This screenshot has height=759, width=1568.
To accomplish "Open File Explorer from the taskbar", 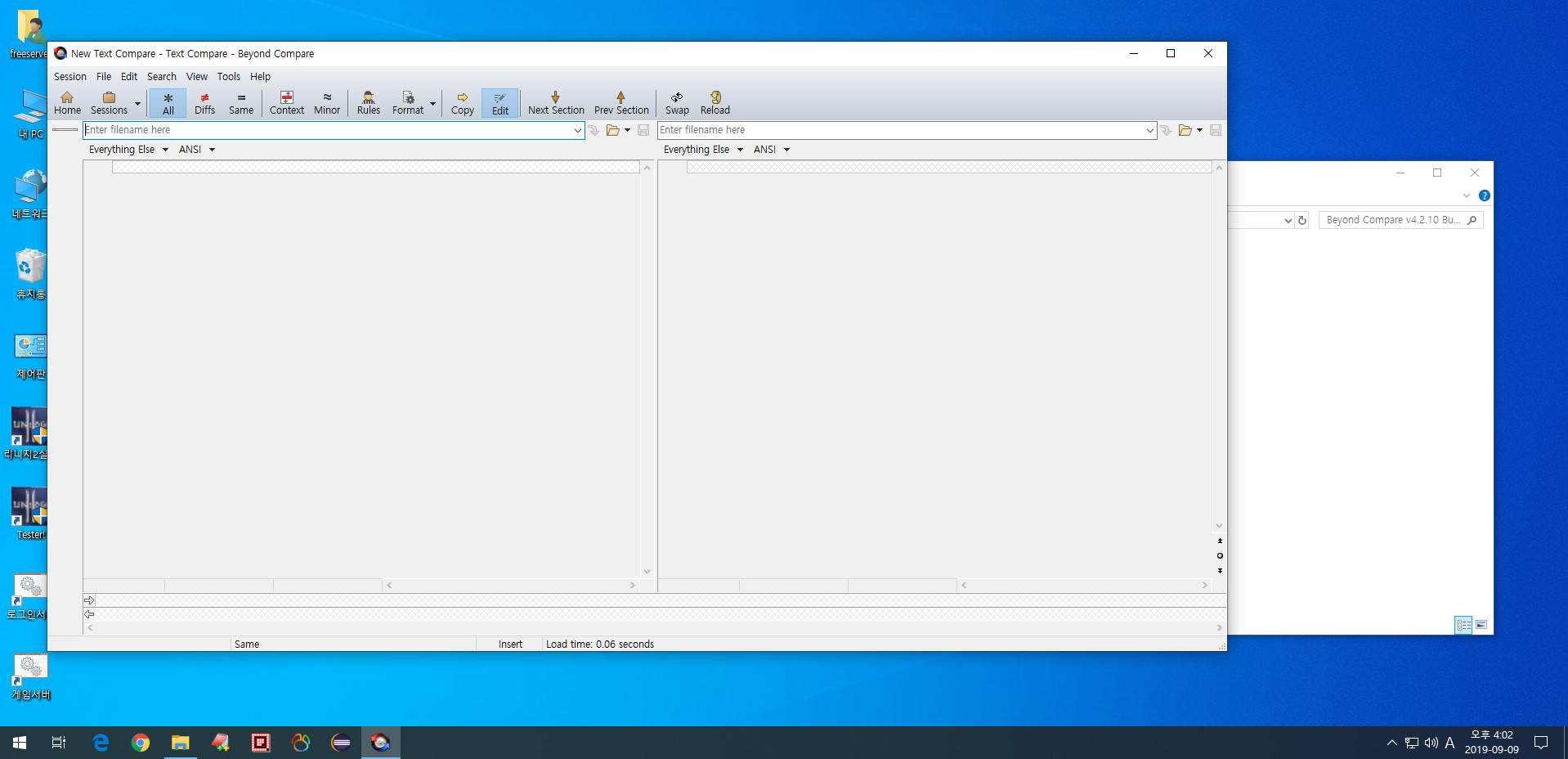I will click(180, 743).
